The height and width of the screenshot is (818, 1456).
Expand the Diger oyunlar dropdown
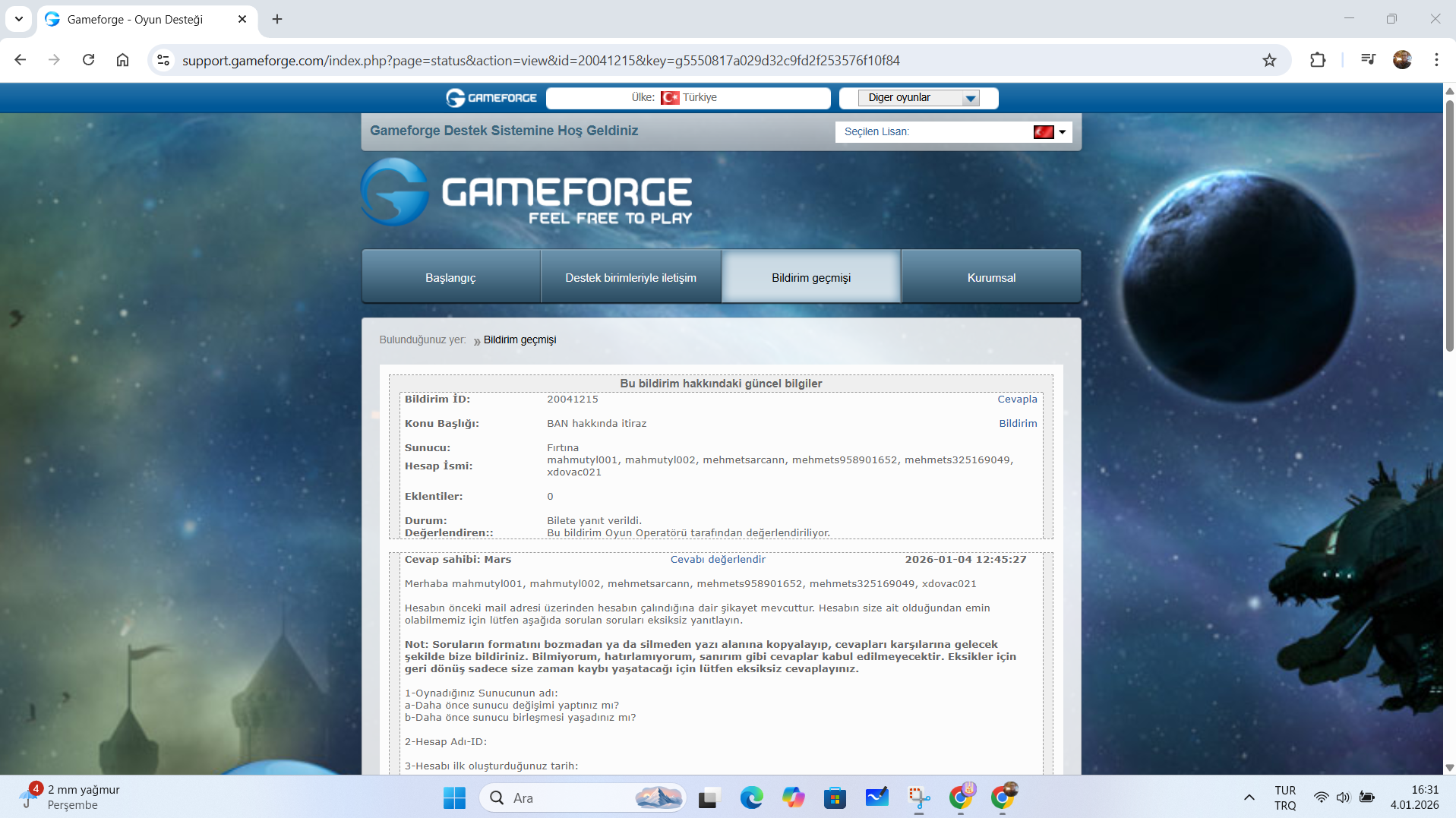tap(918, 98)
